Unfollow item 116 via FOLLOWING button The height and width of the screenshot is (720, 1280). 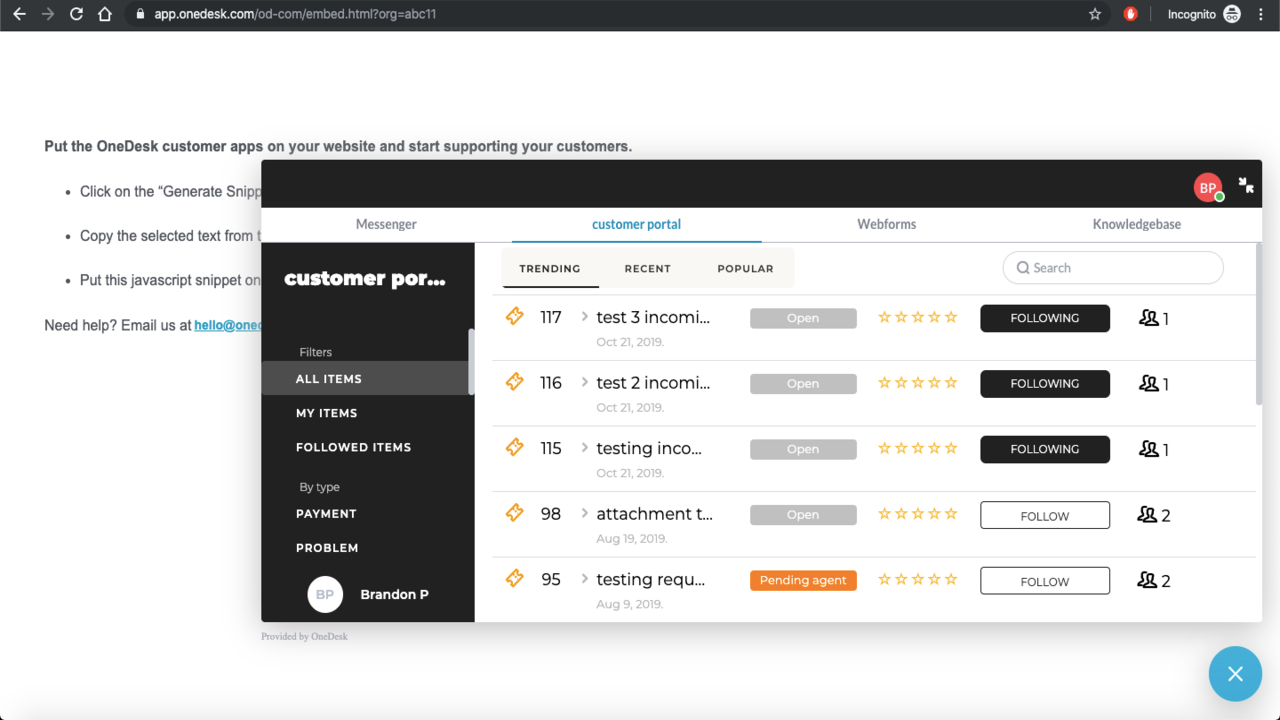tap(1045, 384)
